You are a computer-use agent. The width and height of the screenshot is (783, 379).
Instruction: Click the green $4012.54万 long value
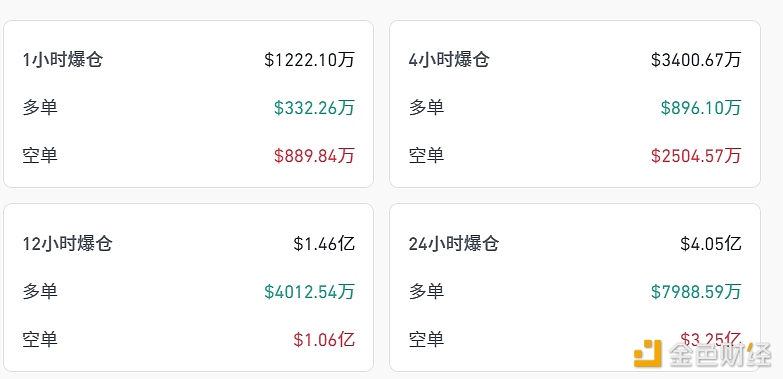[x=309, y=292]
